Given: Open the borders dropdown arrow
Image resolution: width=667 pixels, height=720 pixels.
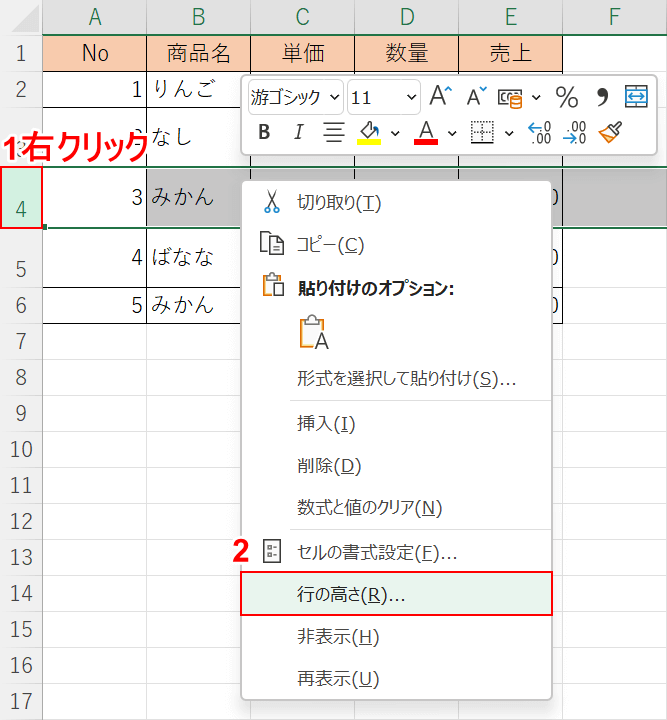Looking at the screenshot, I should (x=508, y=133).
